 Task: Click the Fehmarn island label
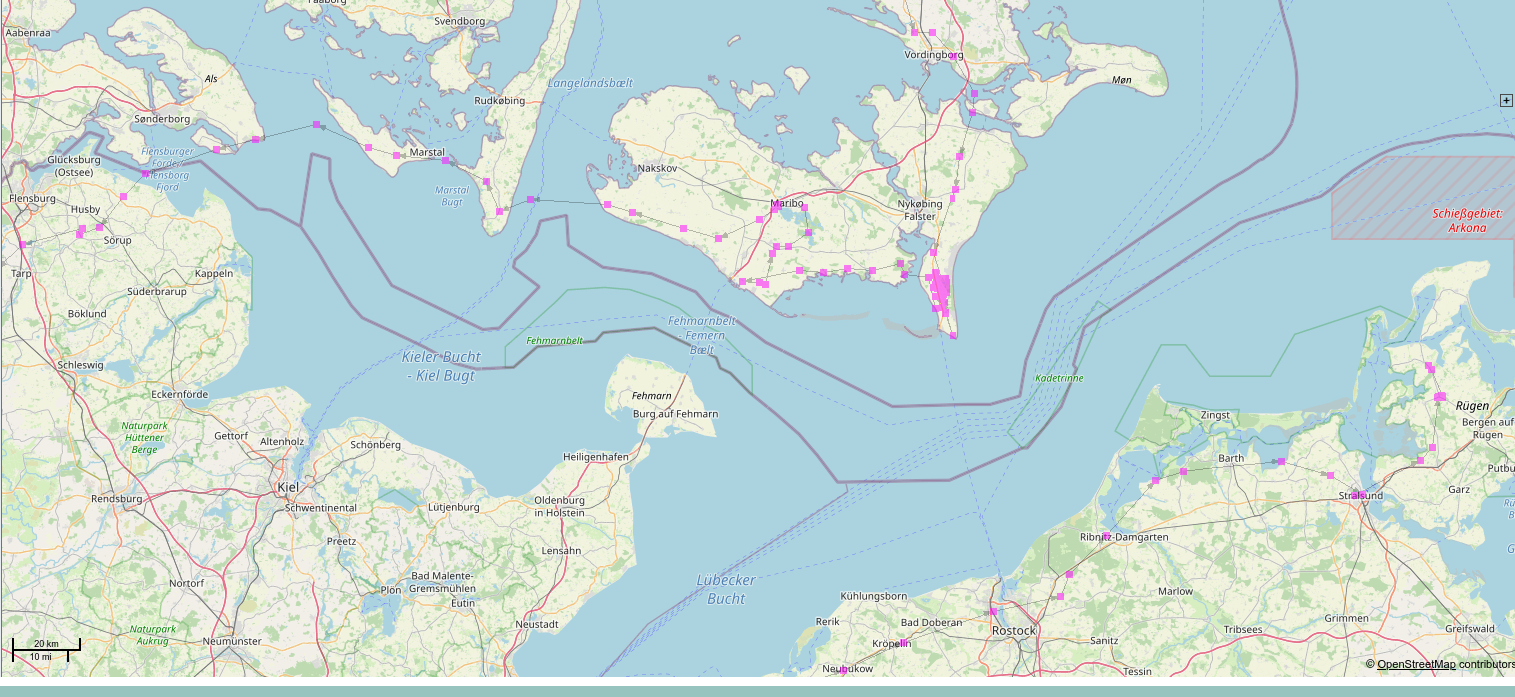652,396
